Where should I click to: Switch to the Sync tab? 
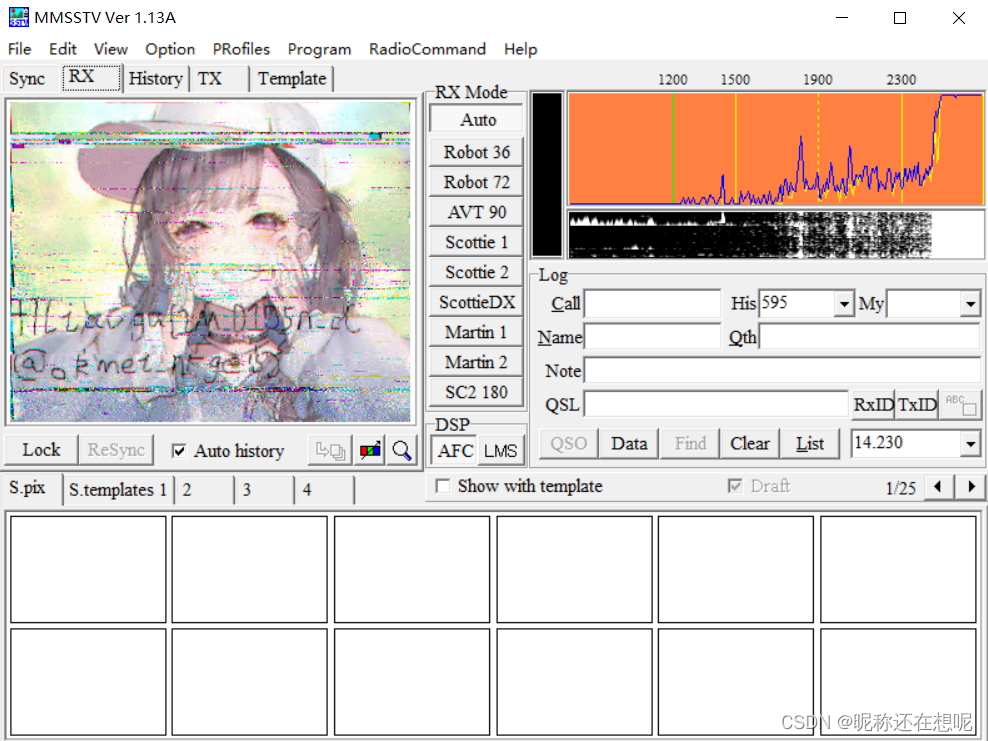click(27, 79)
